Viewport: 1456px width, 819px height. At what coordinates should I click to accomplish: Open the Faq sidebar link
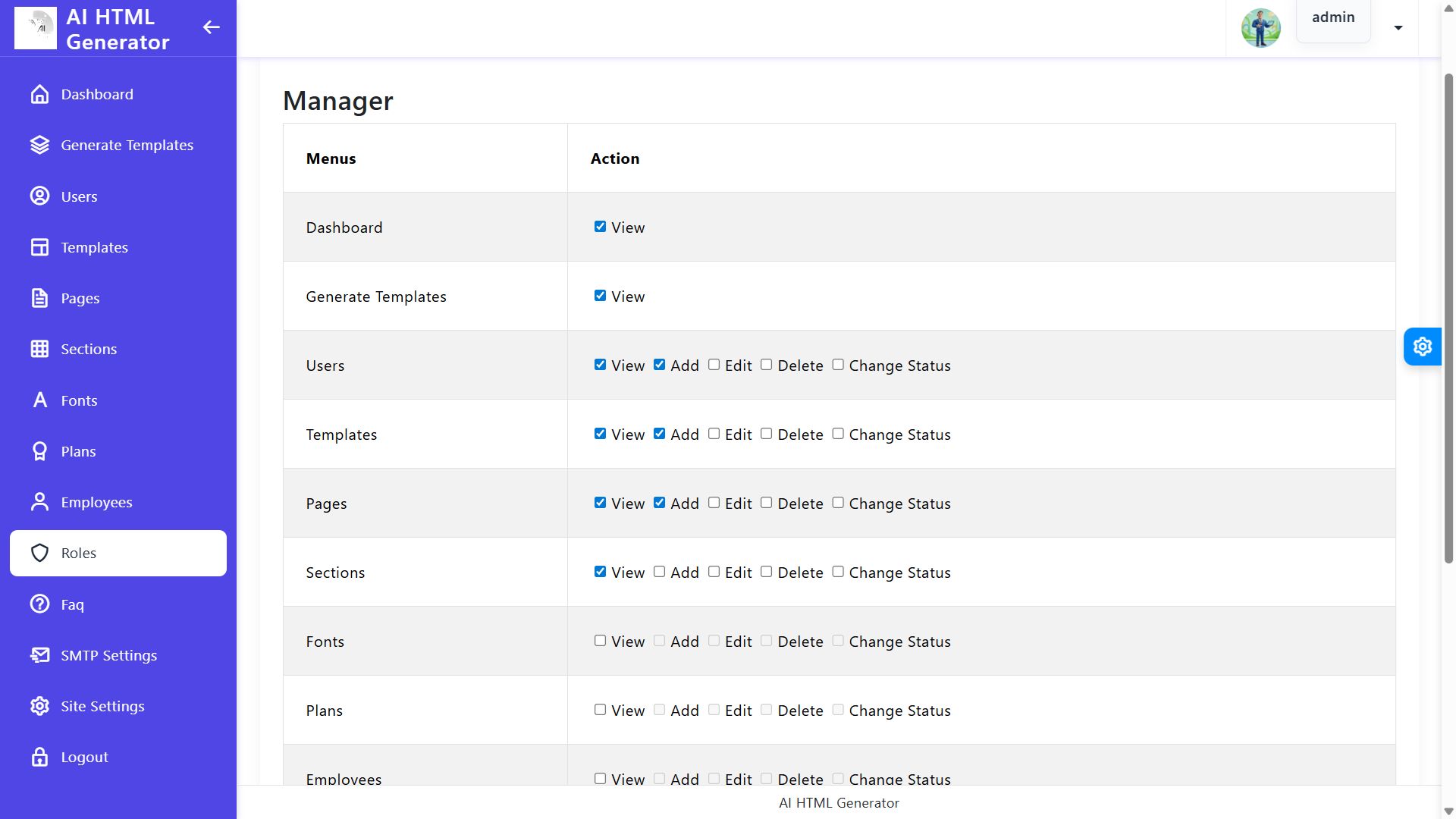(72, 604)
